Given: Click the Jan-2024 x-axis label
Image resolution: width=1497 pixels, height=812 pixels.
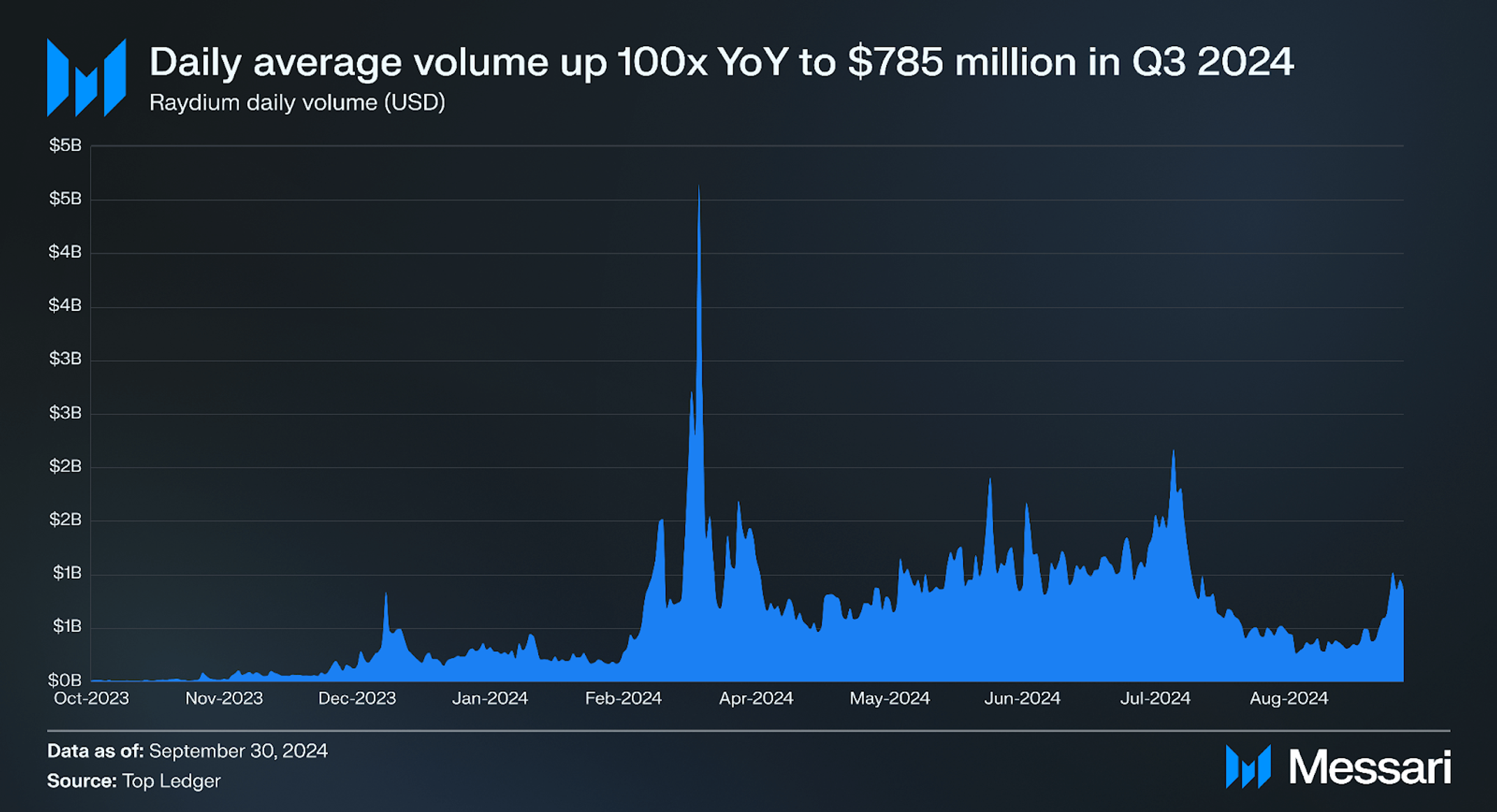Looking at the screenshot, I should 490,698.
